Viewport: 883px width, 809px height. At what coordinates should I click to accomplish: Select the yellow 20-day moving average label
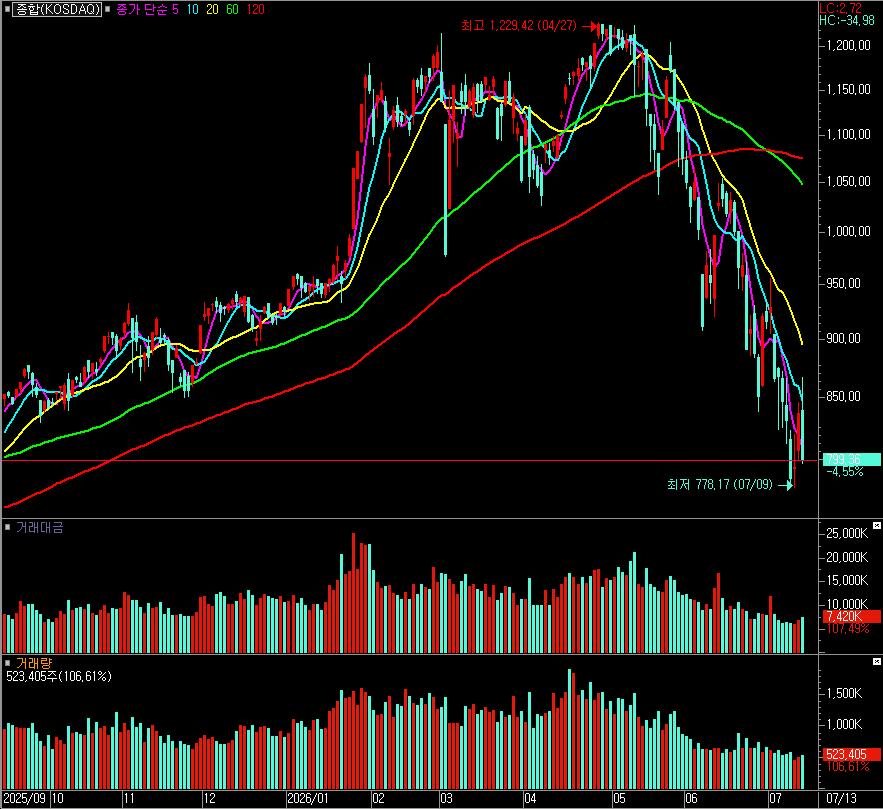click(x=212, y=10)
